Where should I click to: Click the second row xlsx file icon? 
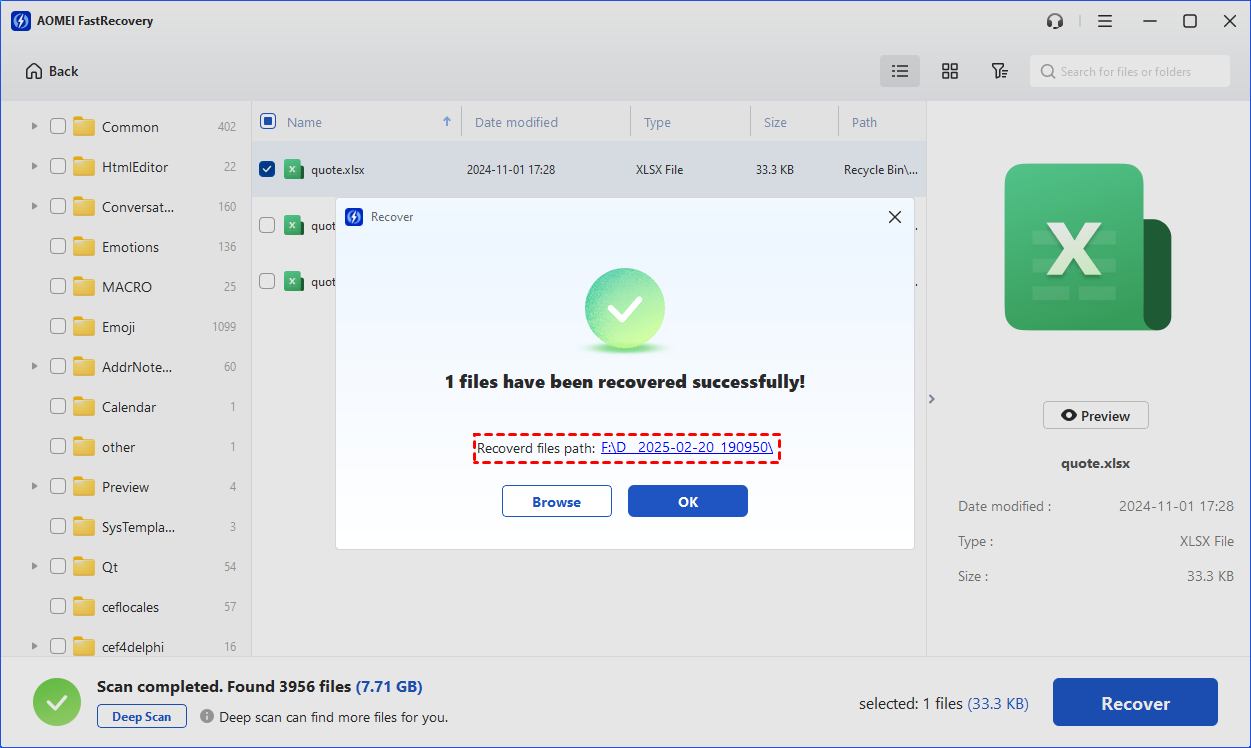(x=293, y=225)
